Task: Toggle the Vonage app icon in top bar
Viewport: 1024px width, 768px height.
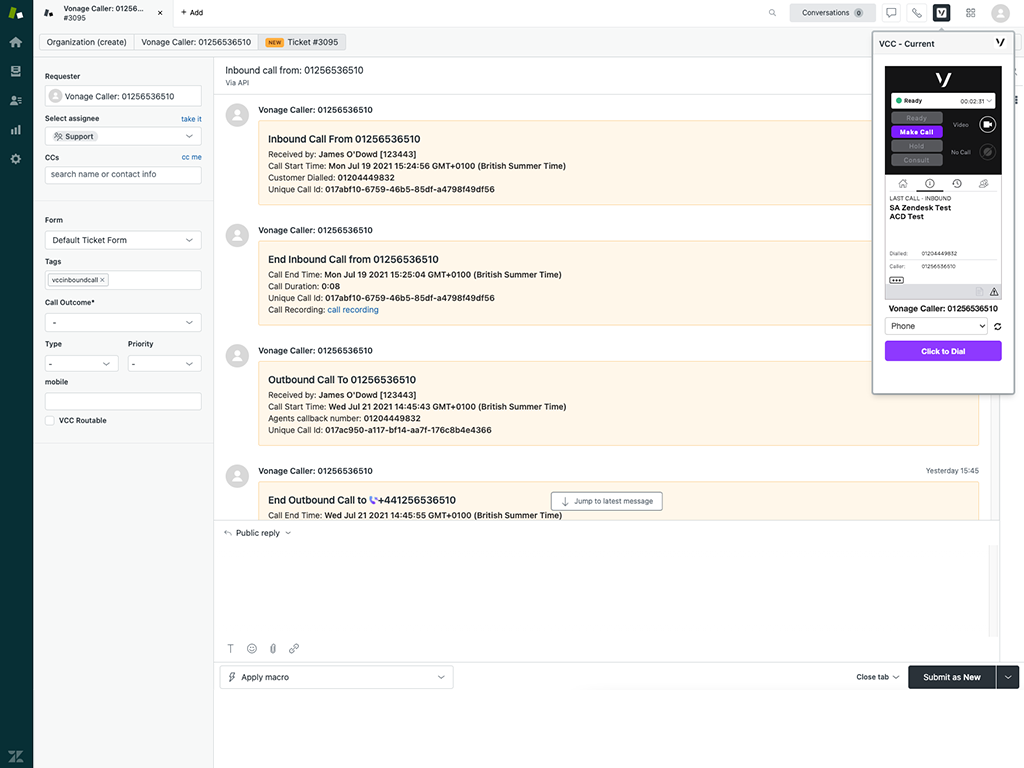Action: point(942,12)
